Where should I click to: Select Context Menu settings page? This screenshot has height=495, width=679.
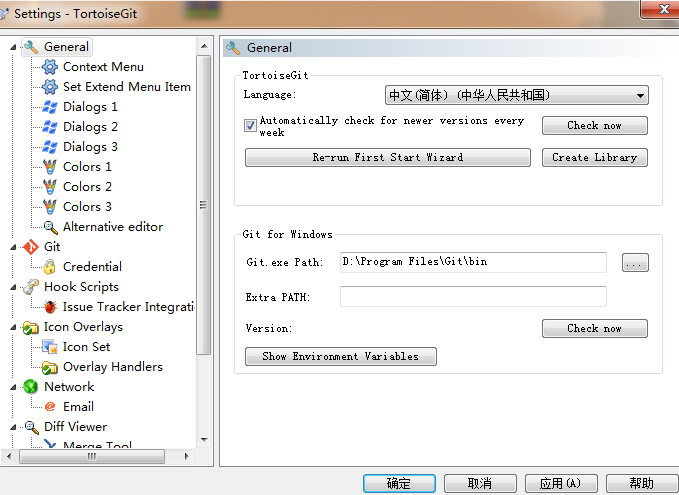point(103,67)
